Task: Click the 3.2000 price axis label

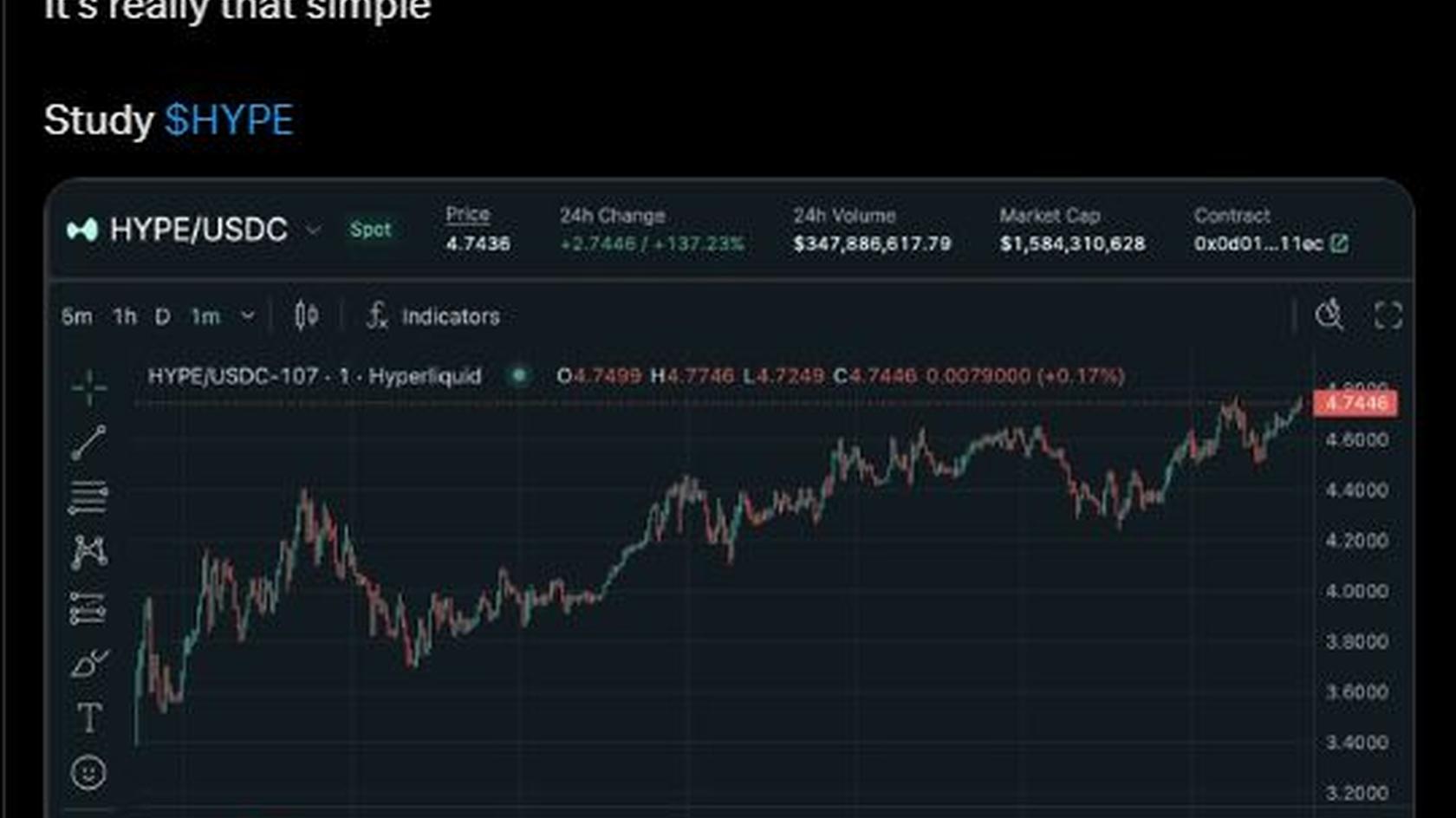Action: [1356, 793]
